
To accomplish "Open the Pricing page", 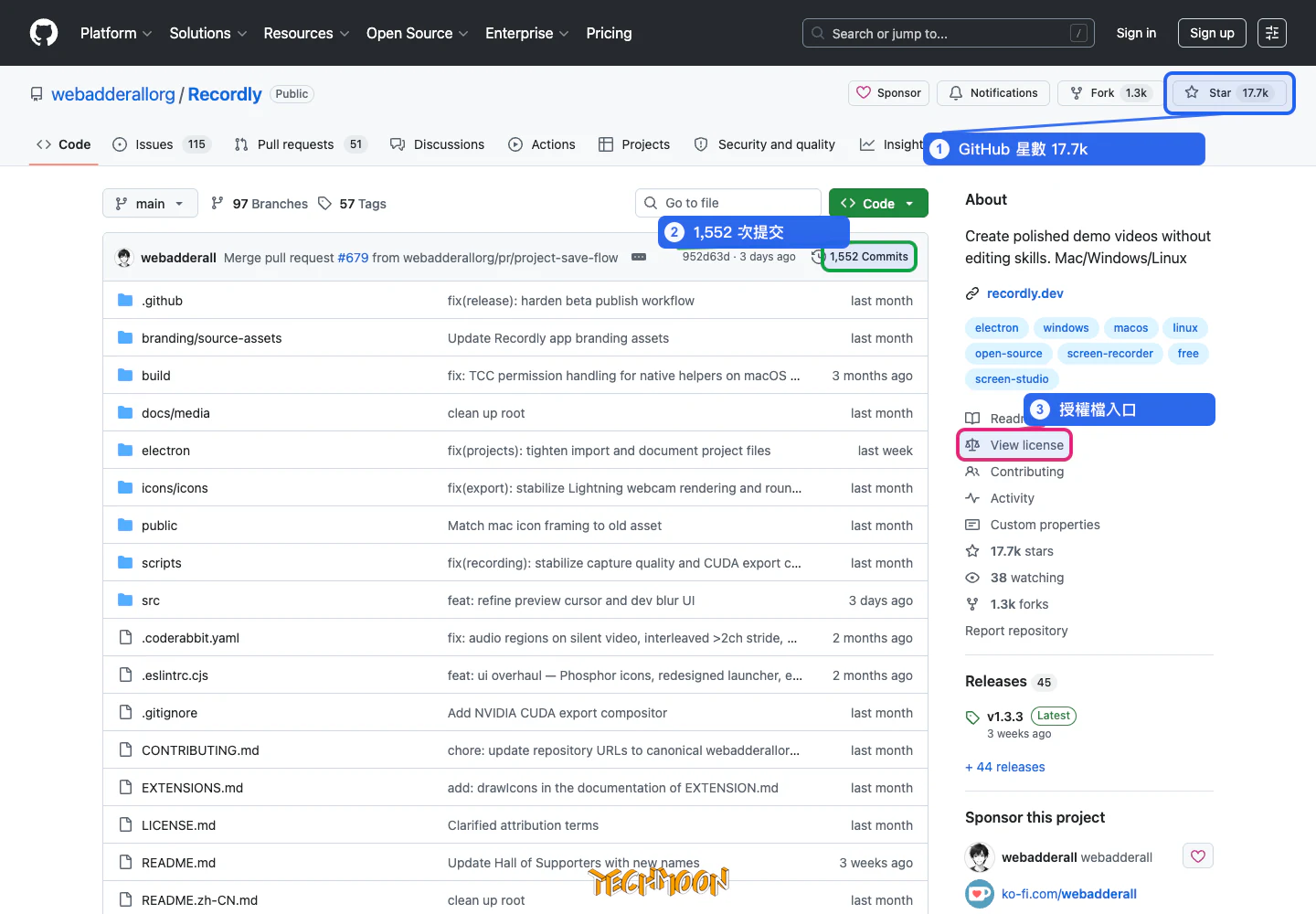I will (x=609, y=33).
